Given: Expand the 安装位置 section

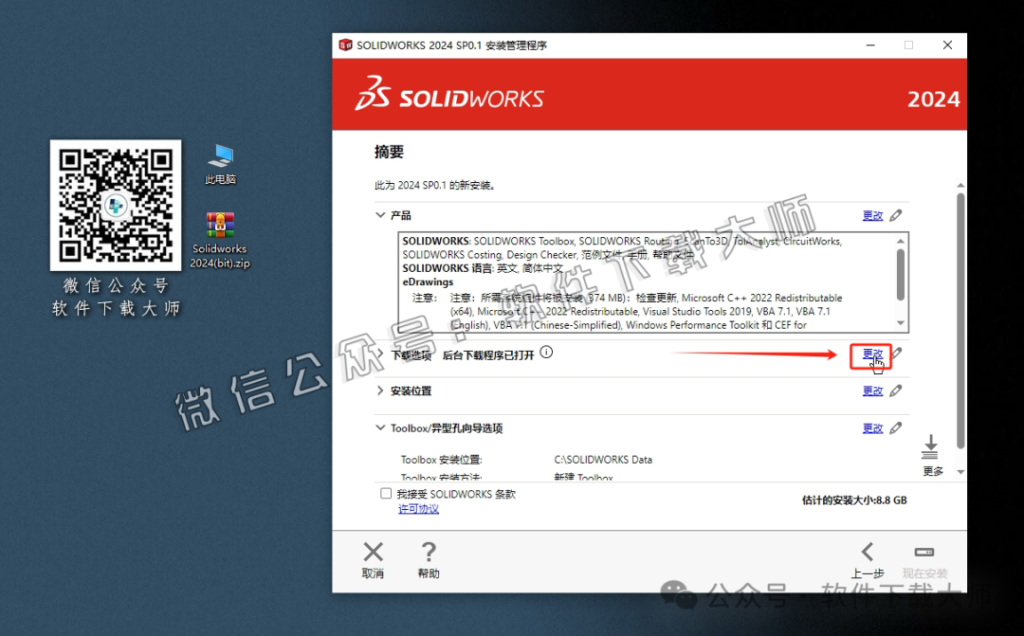Looking at the screenshot, I should (x=380, y=390).
